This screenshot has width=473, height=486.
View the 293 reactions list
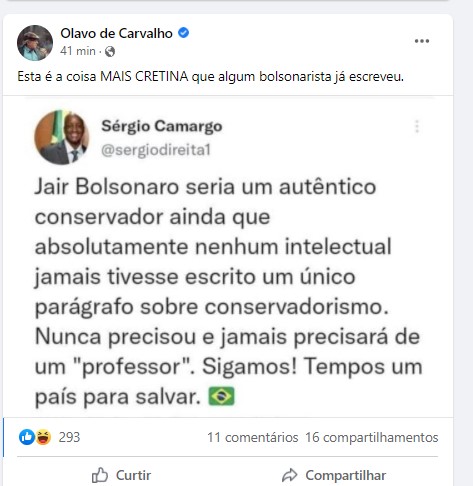click(x=69, y=437)
